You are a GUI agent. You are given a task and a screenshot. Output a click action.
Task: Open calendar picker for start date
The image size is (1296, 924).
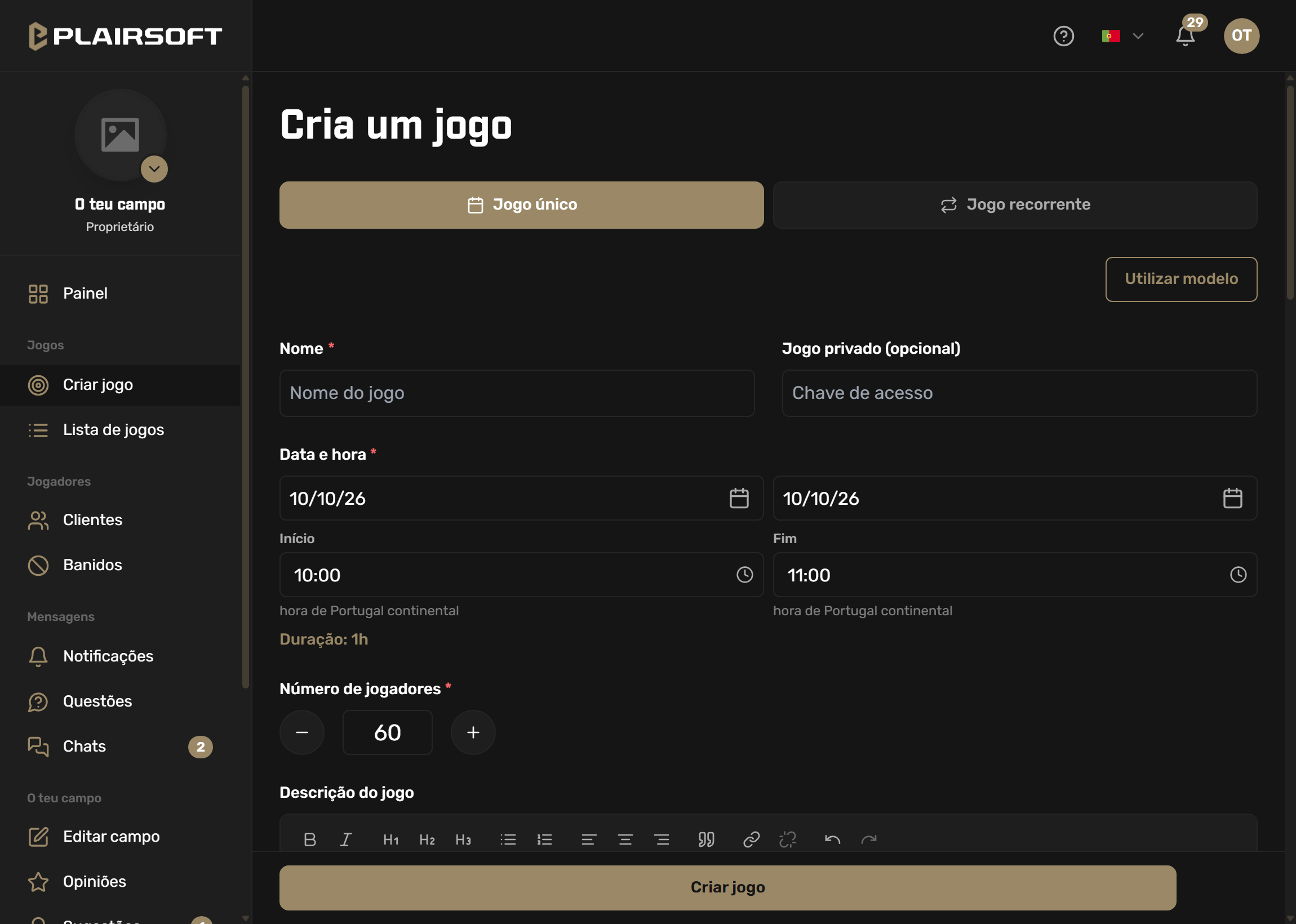point(739,499)
